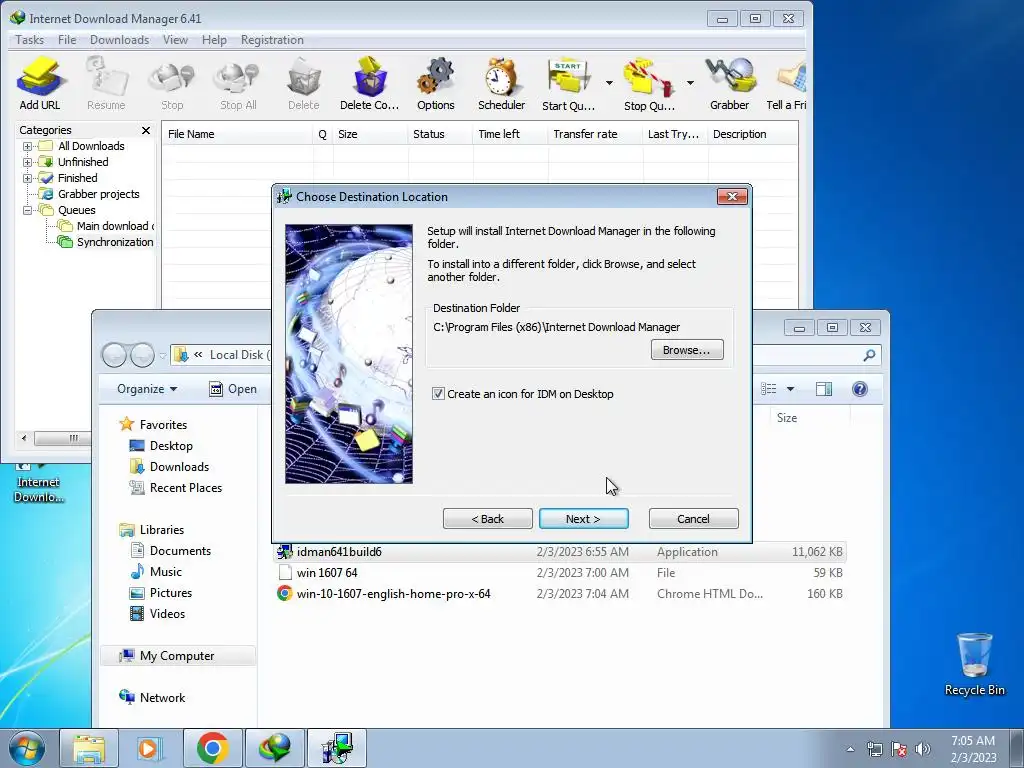Expand the Unfinished category node
This screenshot has width=1024, height=768.
click(27, 162)
